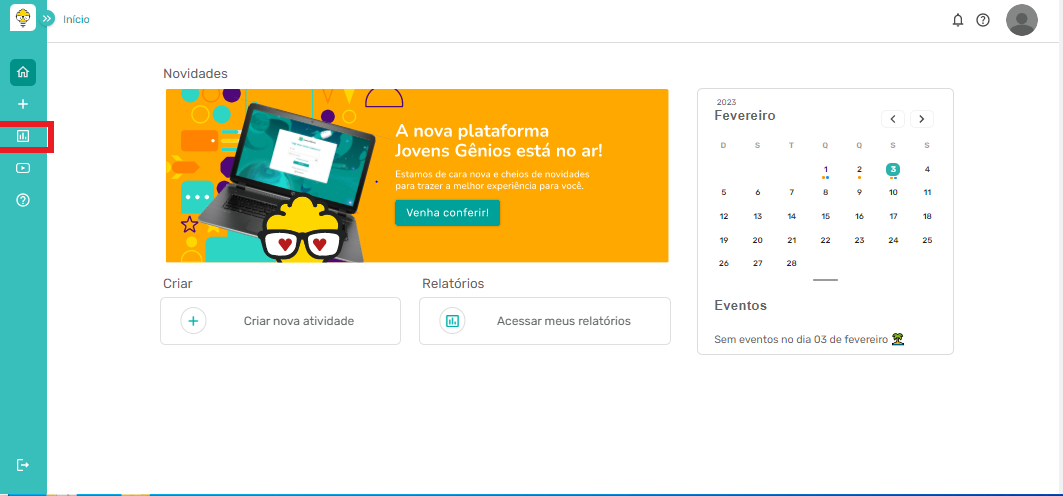Click Acessar meus relatórios
The height and width of the screenshot is (496, 1063).
545,321
